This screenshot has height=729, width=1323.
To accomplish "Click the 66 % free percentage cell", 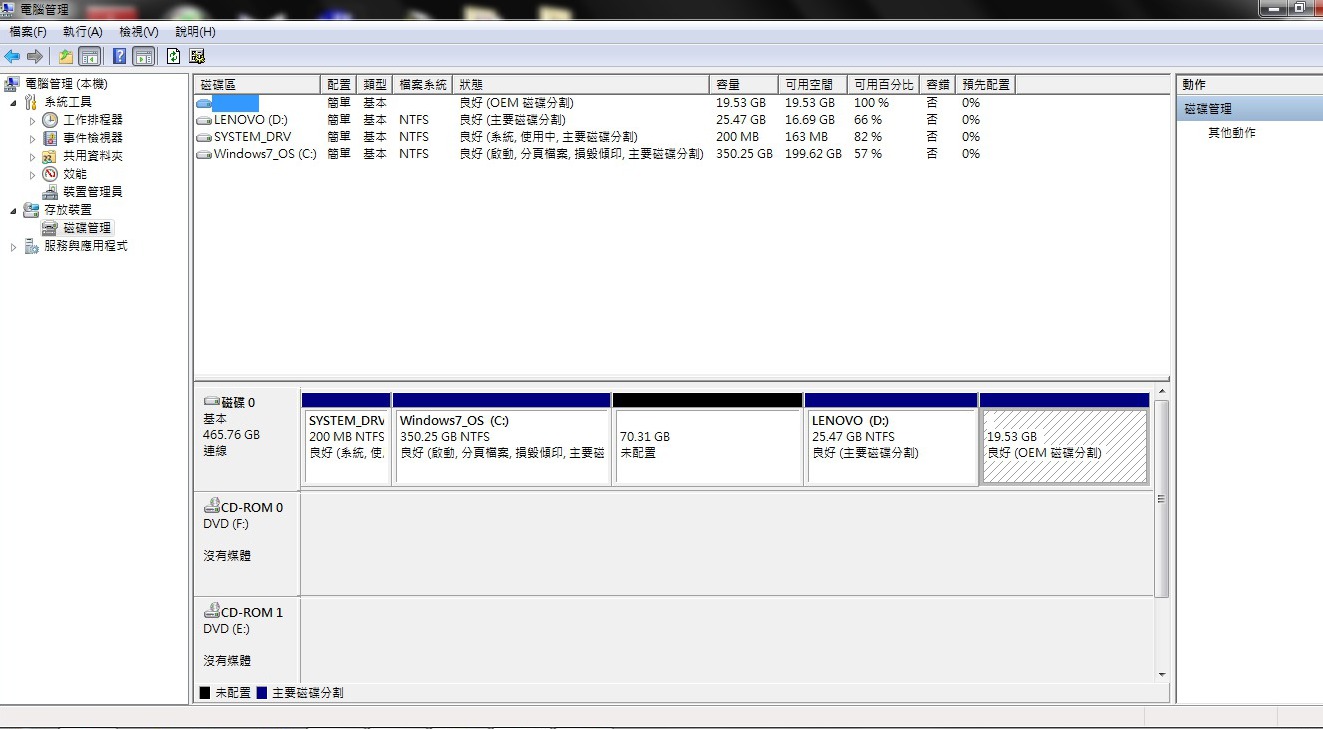I will tap(868, 120).
